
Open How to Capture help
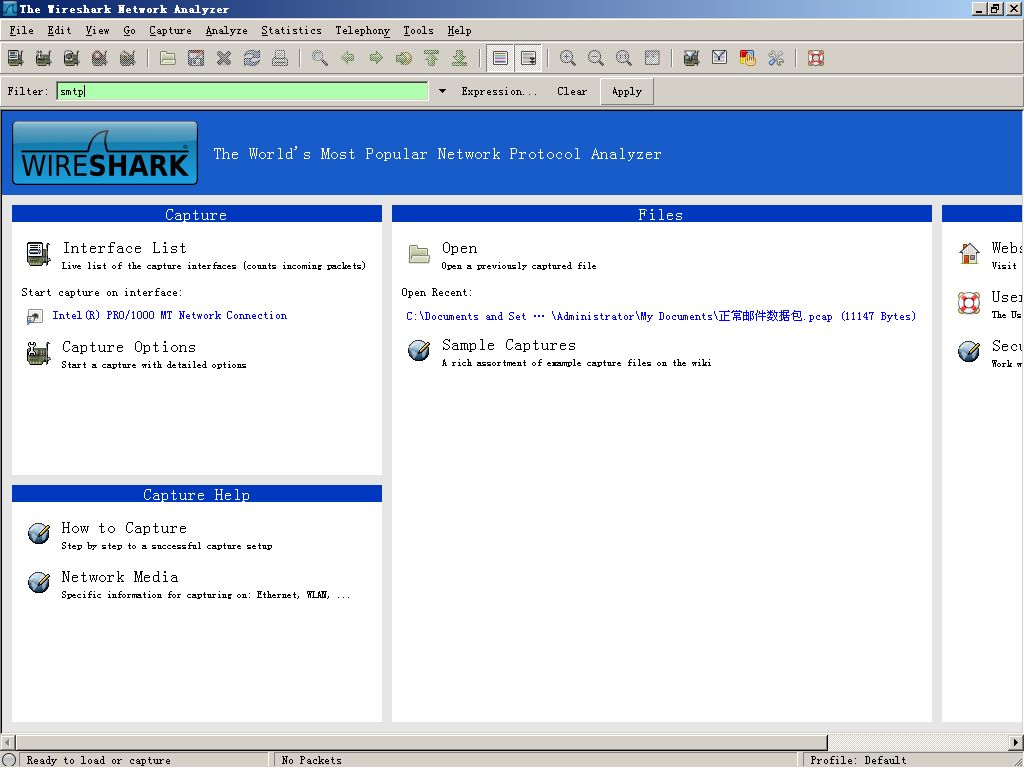pyautogui.click(x=124, y=528)
